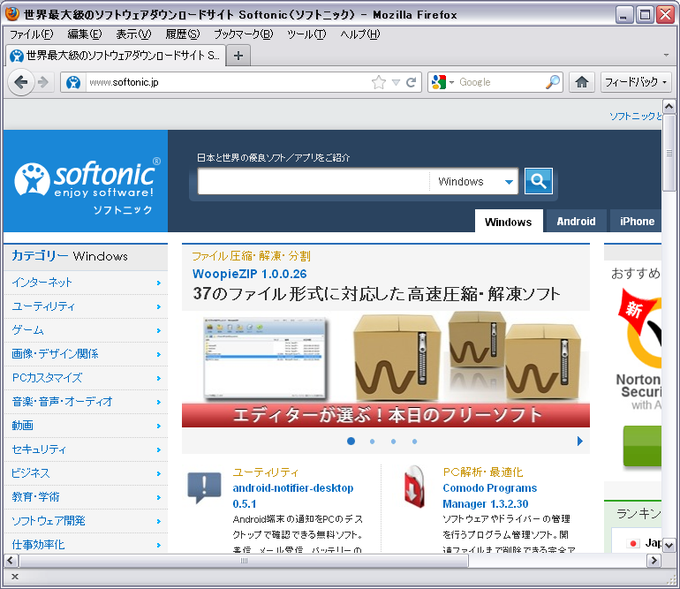Select the fourth carousel dot
Viewport: 680px width, 589px height.
point(415,442)
